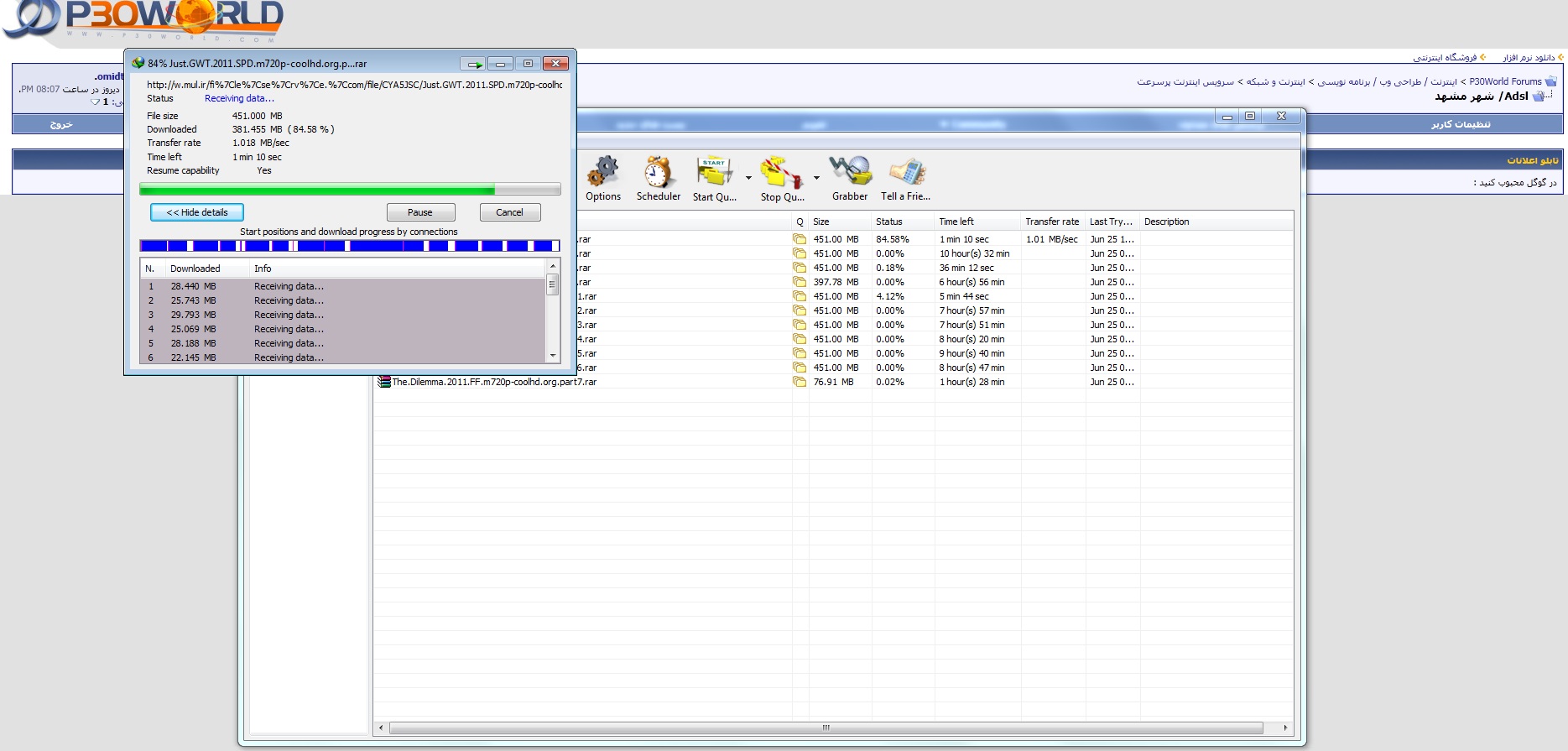Click queue icon in the 76.91 MB row
1568x751 pixels.
[800, 382]
